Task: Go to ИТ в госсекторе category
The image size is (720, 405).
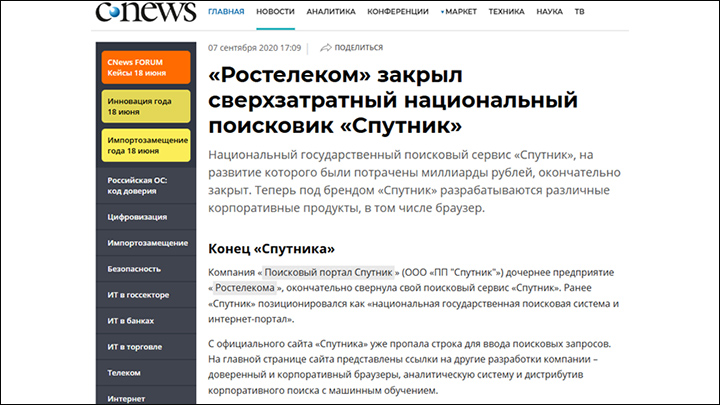Action: (x=145, y=295)
